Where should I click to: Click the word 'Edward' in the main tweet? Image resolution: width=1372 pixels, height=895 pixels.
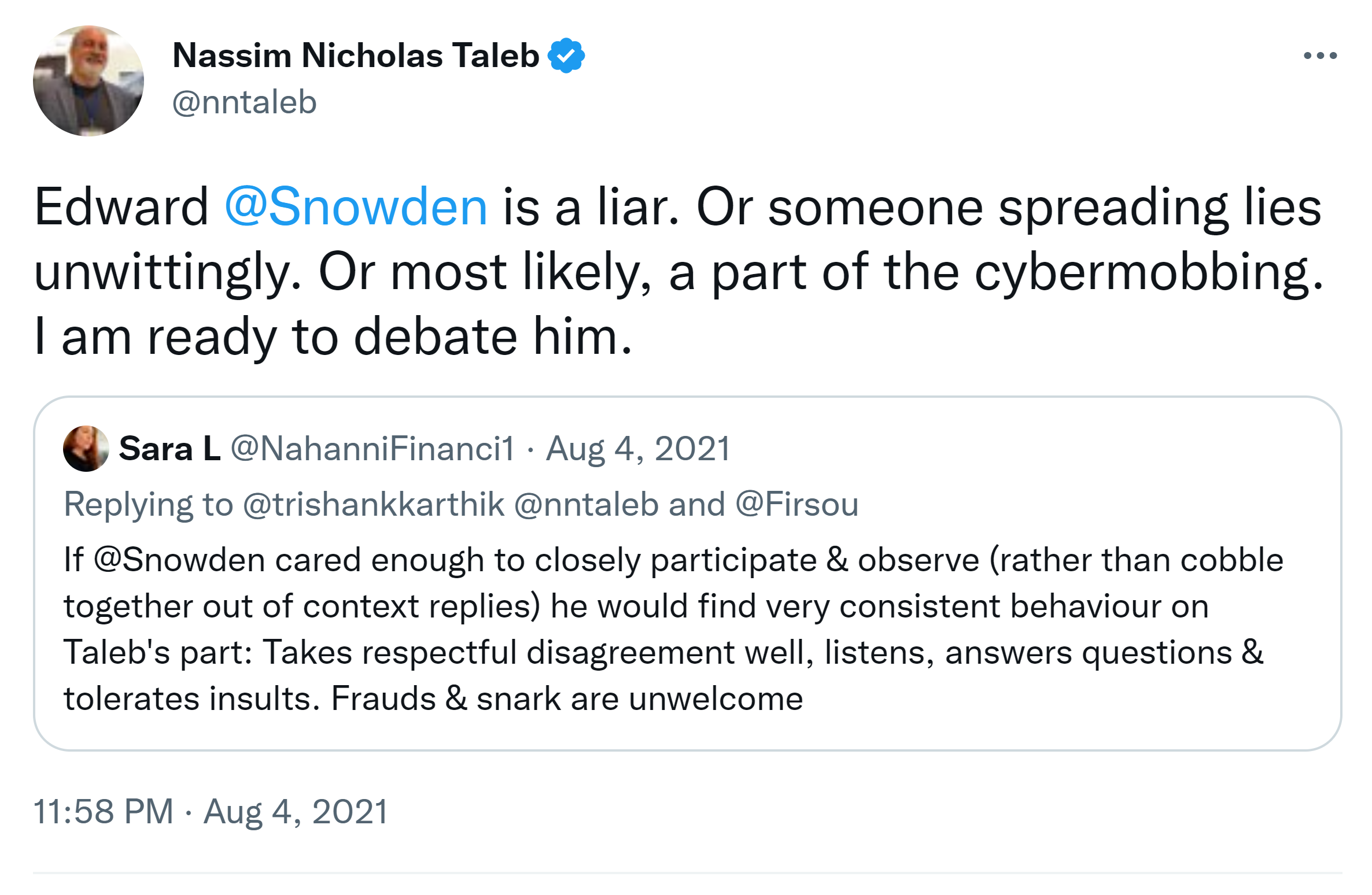tap(121, 207)
